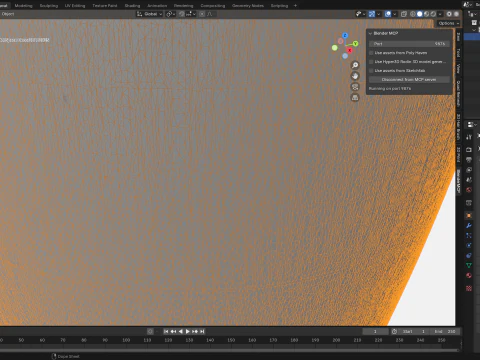Open the Rendering workspace tab

click(x=183, y=6)
